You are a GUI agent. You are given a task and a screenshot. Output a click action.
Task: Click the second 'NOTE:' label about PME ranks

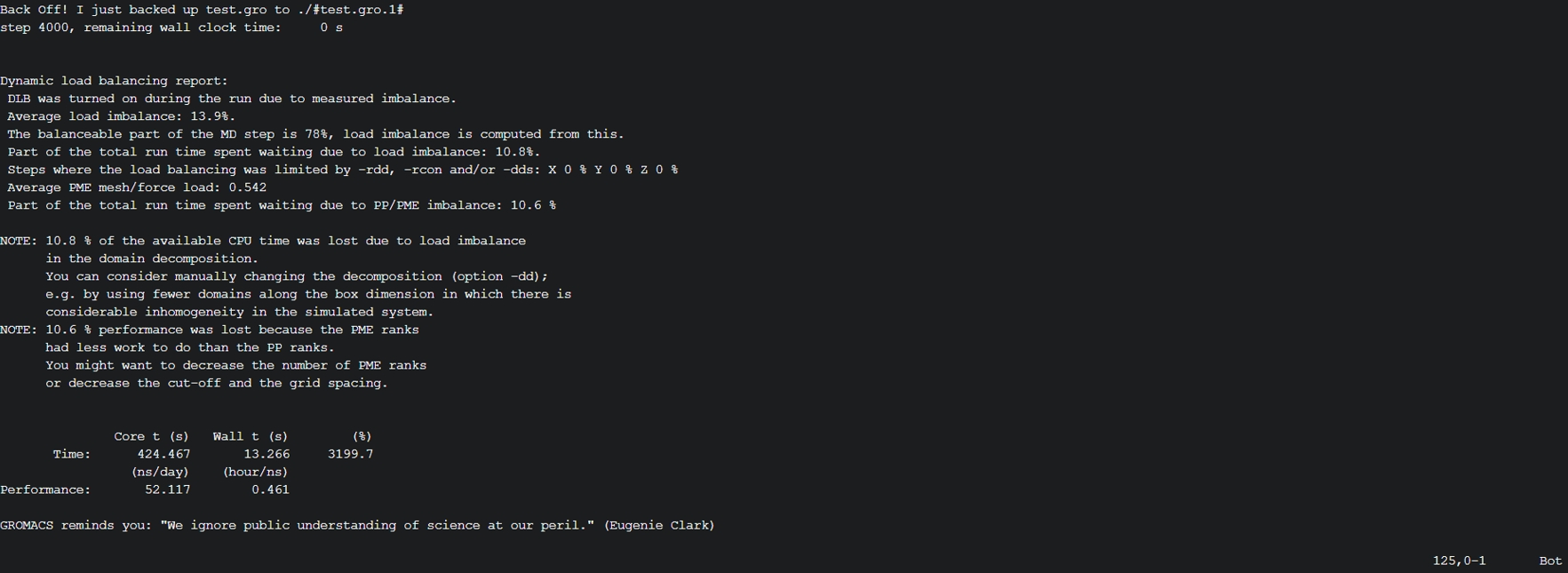[x=19, y=330]
